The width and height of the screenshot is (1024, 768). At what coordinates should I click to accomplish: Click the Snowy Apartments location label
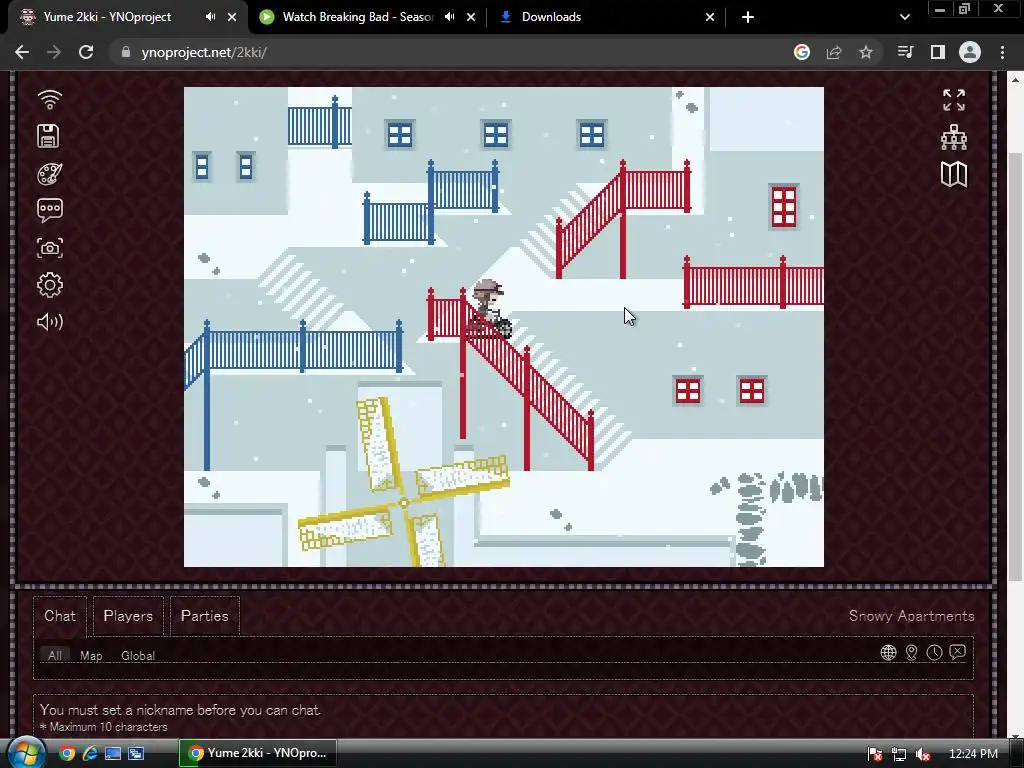click(911, 616)
